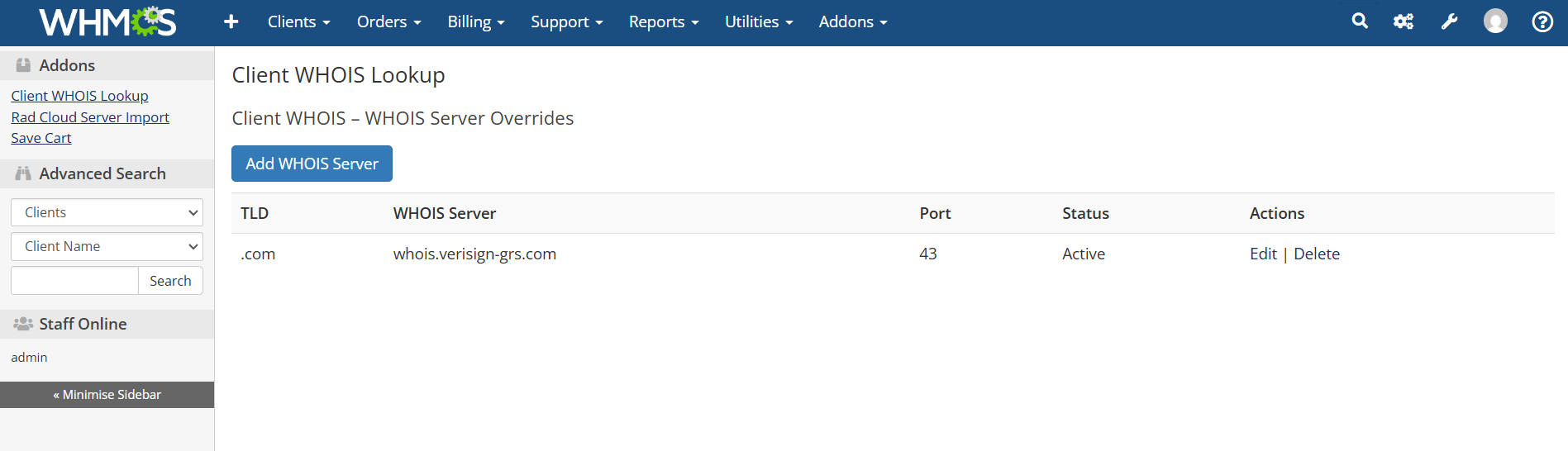Edit the .com WHOIS server entry
This screenshot has height=451, width=1568.
1263,254
